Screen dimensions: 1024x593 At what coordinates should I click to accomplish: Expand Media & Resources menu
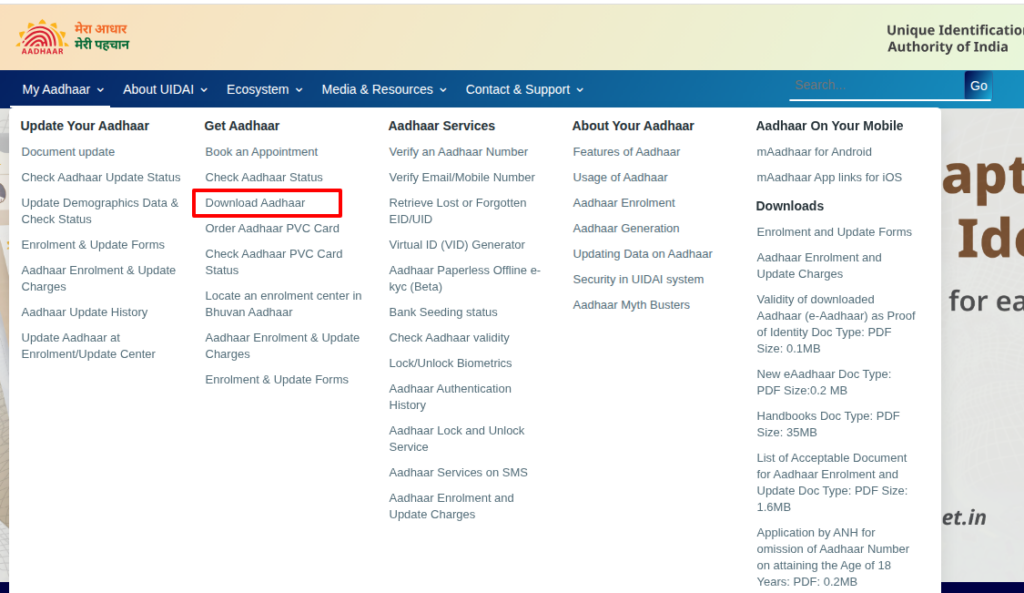377,89
